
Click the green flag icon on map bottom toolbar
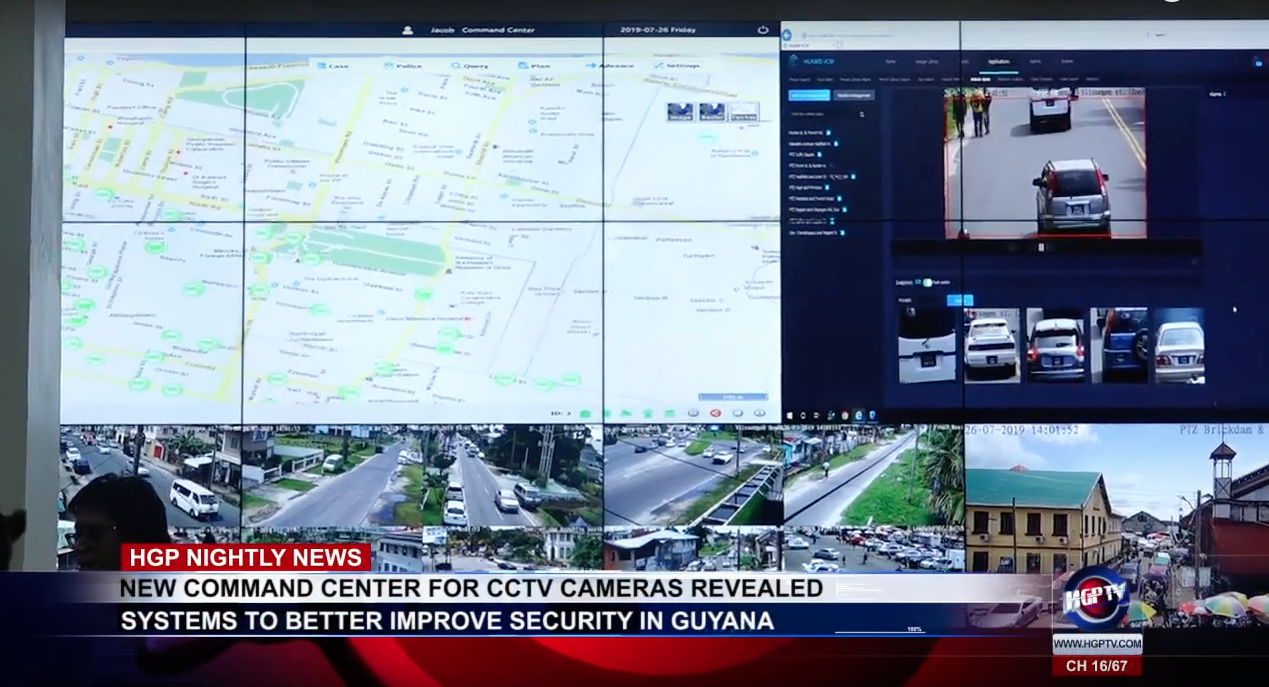(626, 413)
